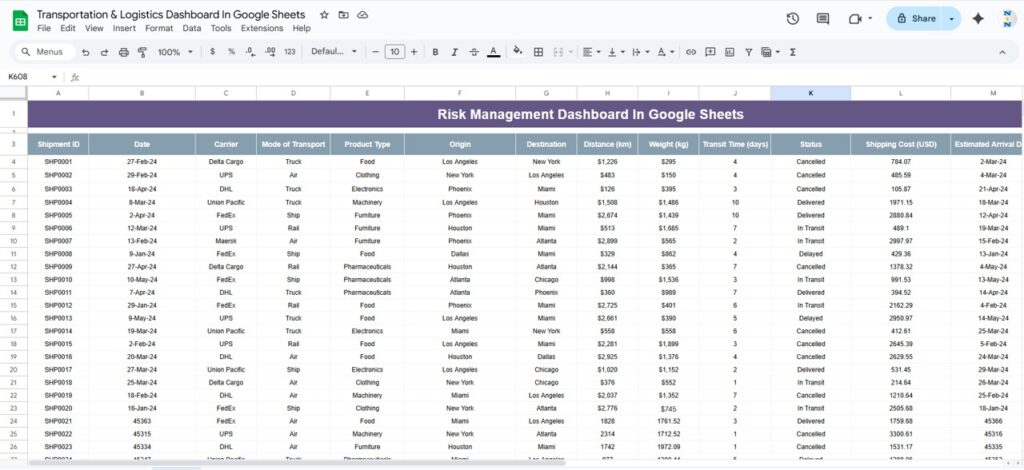Image resolution: width=1024 pixels, height=470 pixels.
Task: Select the Maersk carrier cell
Action: click(x=226, y=241)
